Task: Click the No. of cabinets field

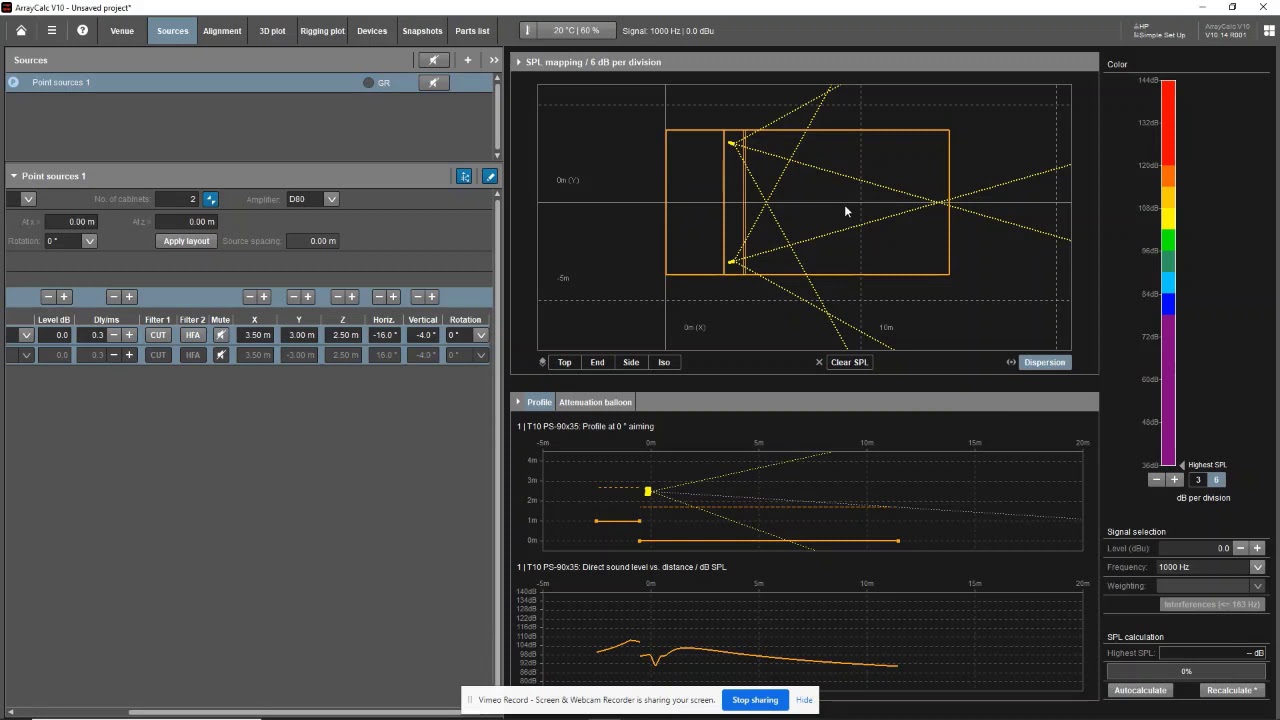Action: click(177, 199)
